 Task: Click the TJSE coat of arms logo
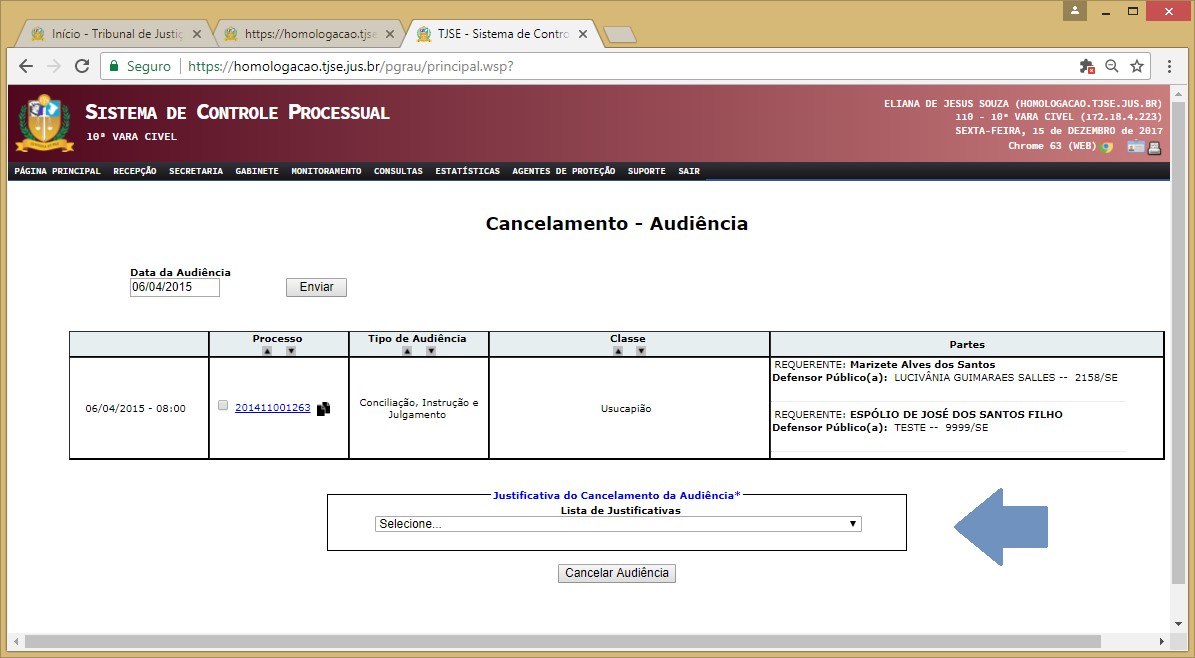45,122
